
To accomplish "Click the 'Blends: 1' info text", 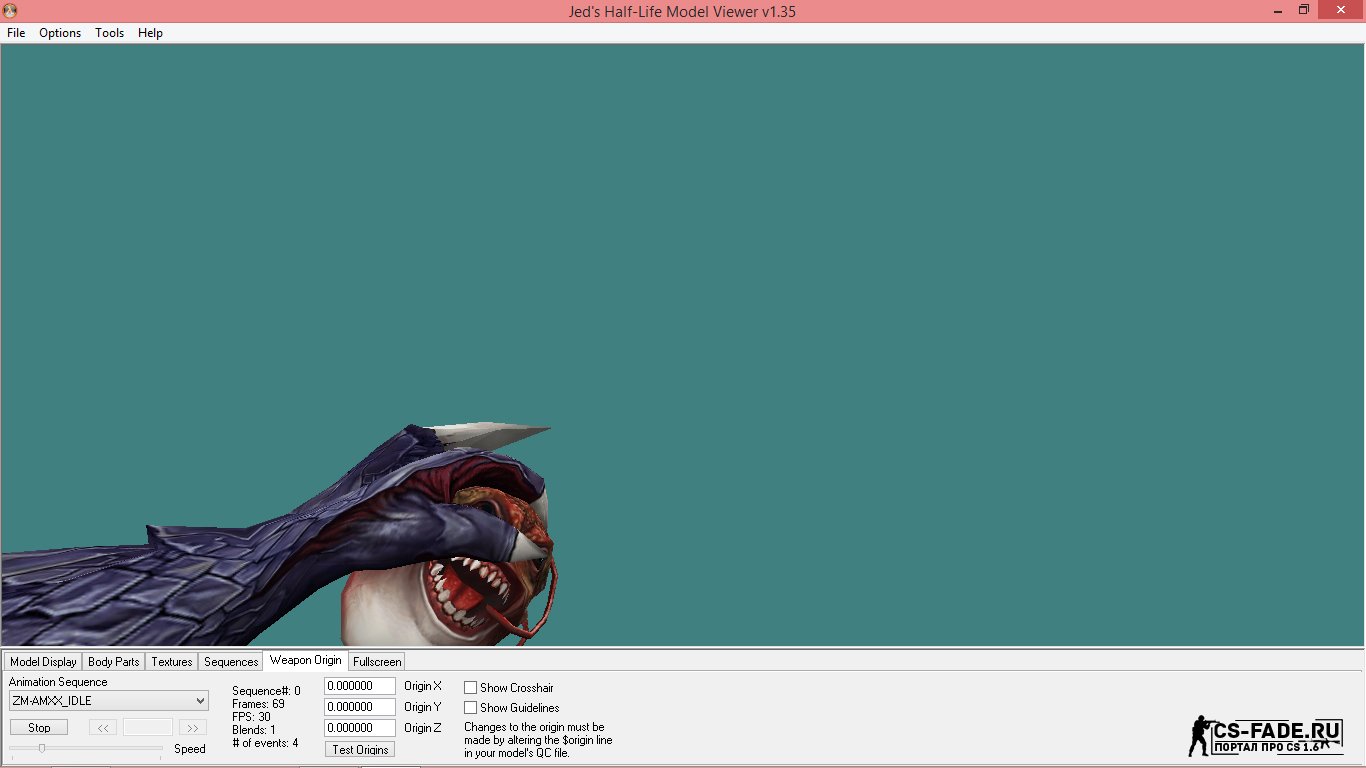I will pos(254,730).
